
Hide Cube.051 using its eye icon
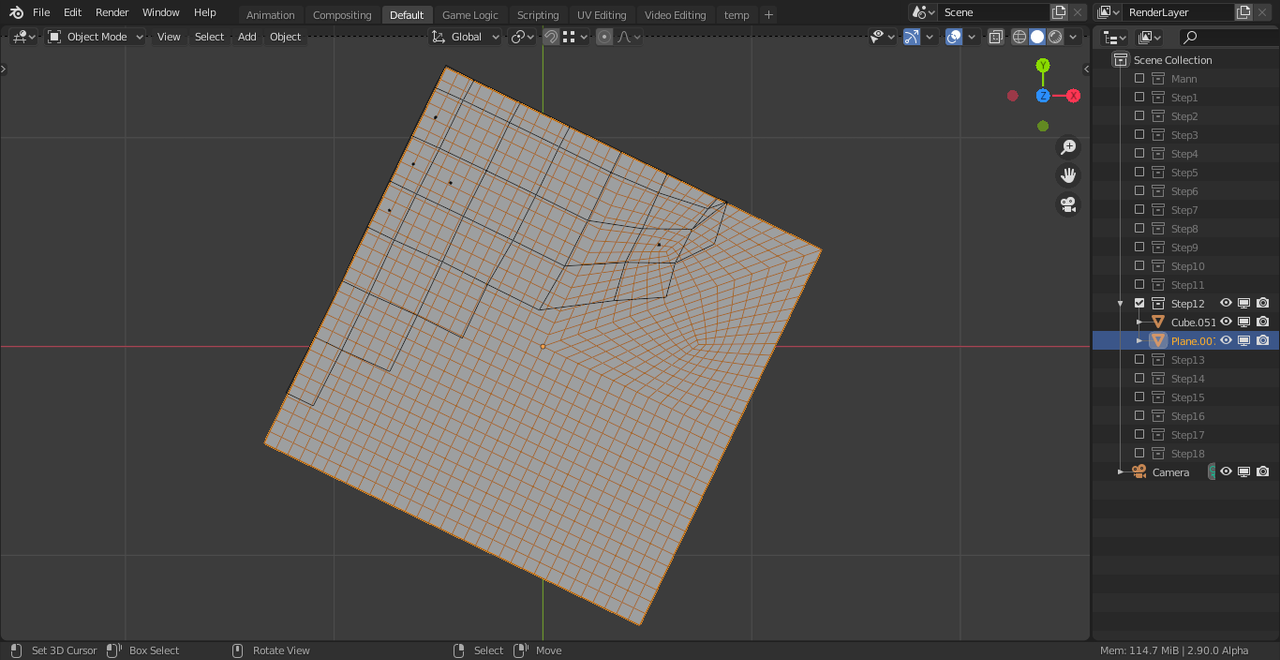pos(1226,322)
